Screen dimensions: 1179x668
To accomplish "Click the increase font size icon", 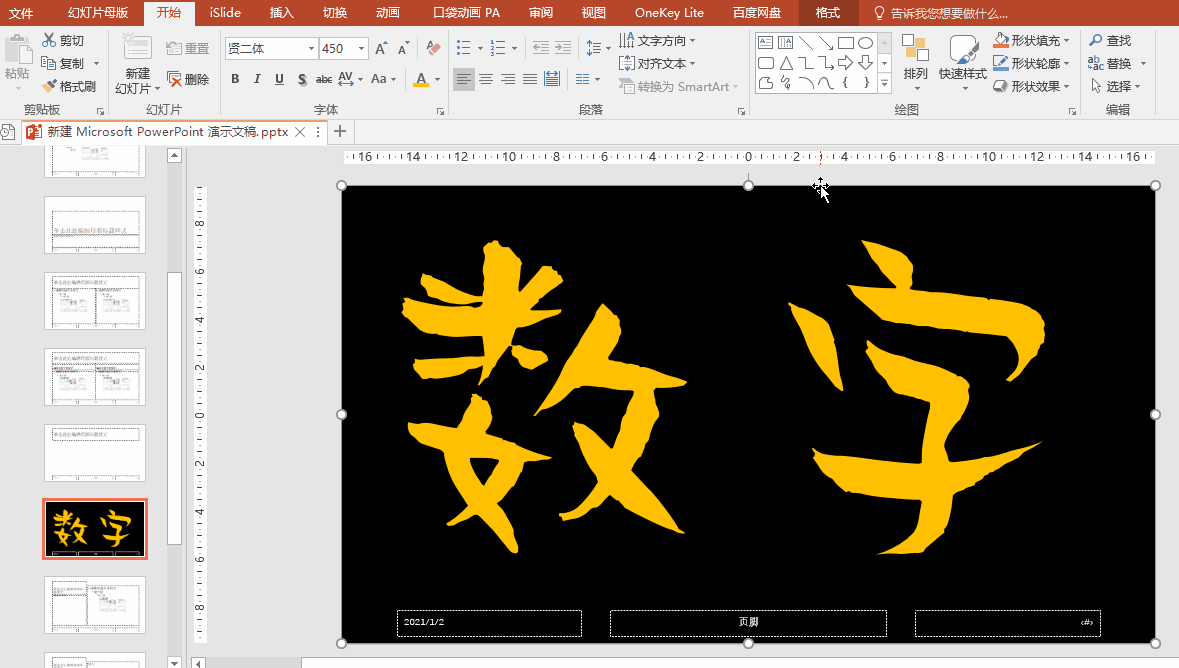I will coord(381,48).
